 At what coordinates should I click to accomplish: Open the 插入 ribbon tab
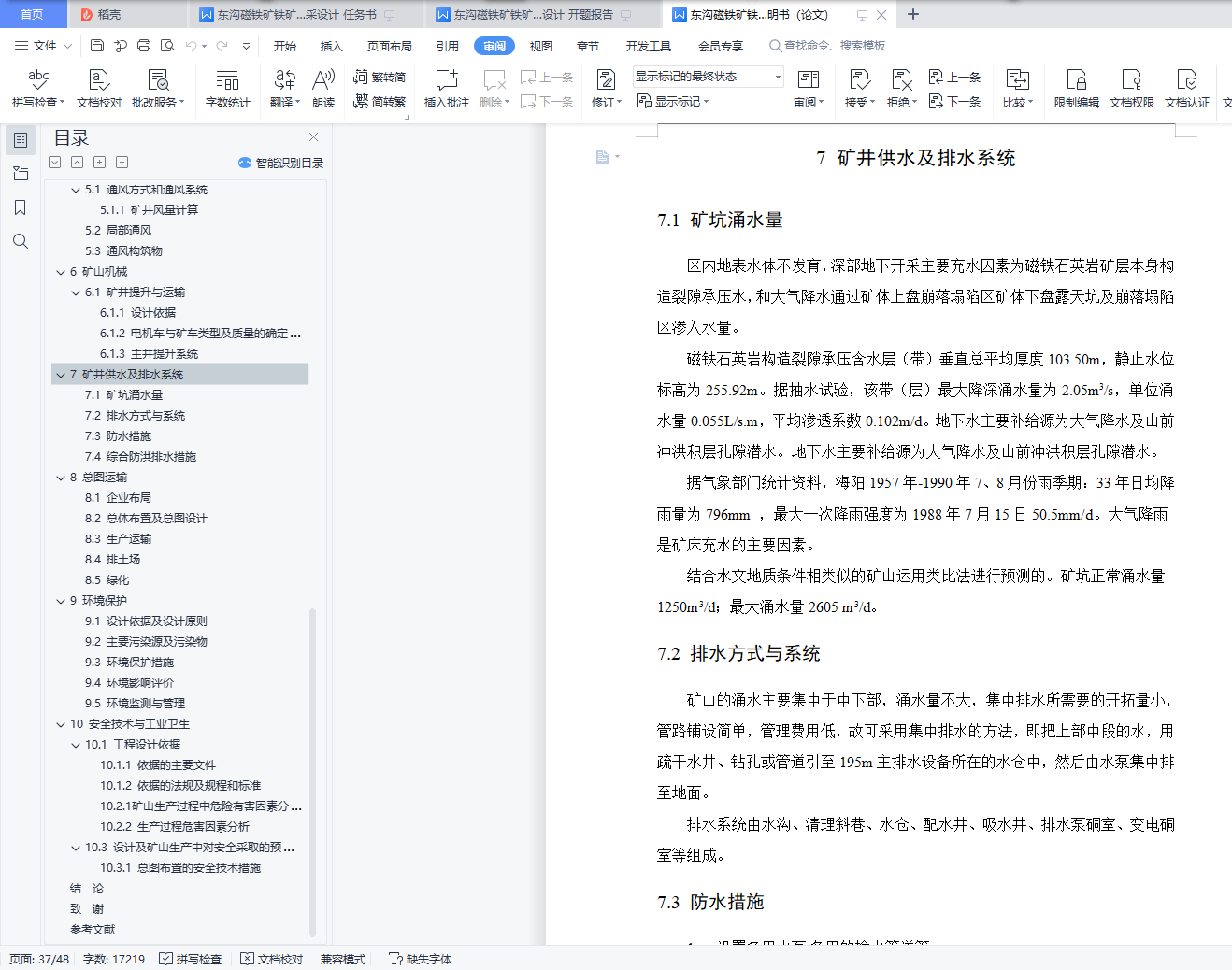[332, 46]
